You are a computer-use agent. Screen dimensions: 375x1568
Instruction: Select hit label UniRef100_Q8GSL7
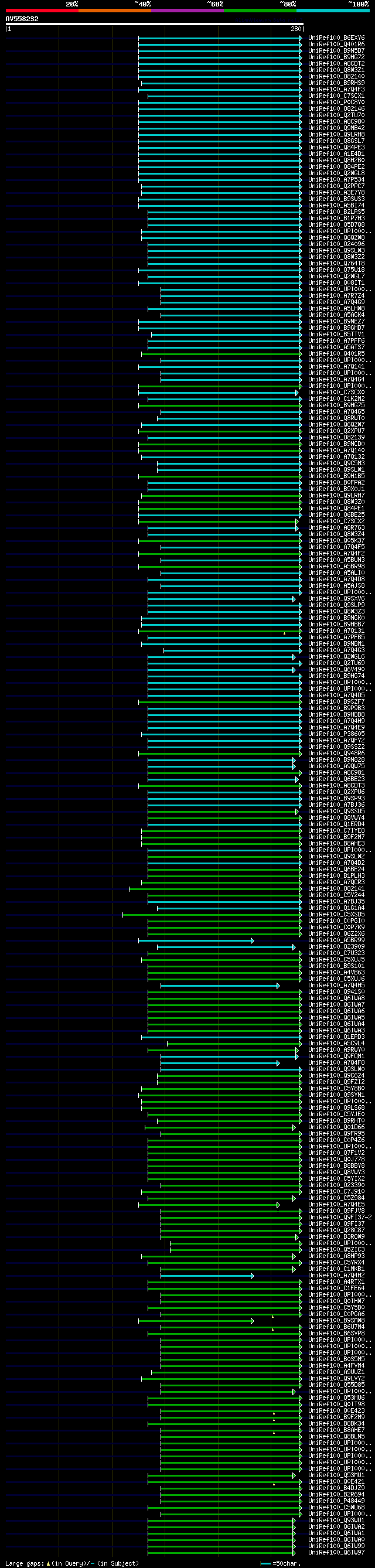pyautogui.click(x=337, y=141)
